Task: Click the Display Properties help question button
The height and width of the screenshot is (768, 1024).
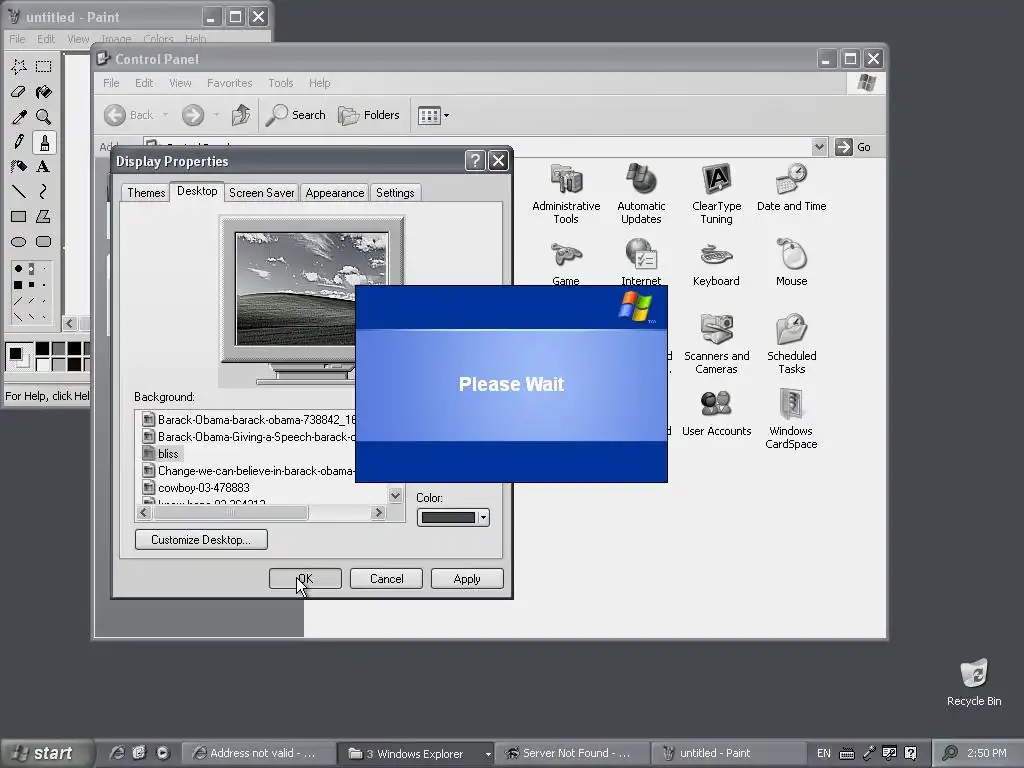Action: (475, 161)
